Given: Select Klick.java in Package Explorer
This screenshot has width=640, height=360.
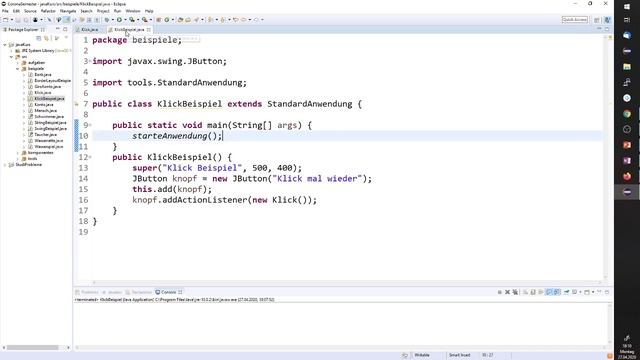Looking at the screenshot, I should [x=42, y=93].
